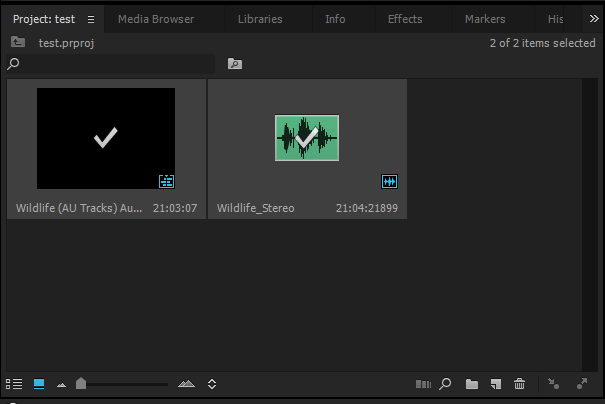Click the zoom in large mountain icon
Screen dimensions: 605x404
187,383
